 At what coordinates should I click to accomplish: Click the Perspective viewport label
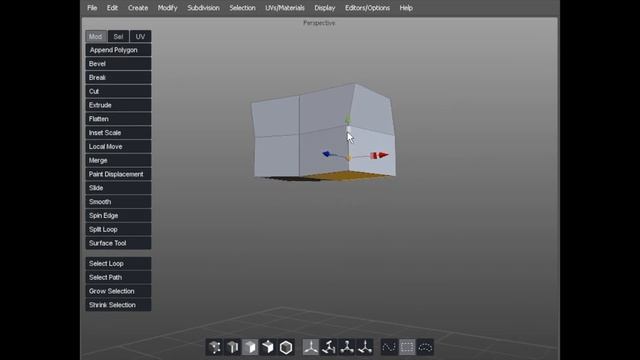(x=319, y=23)
